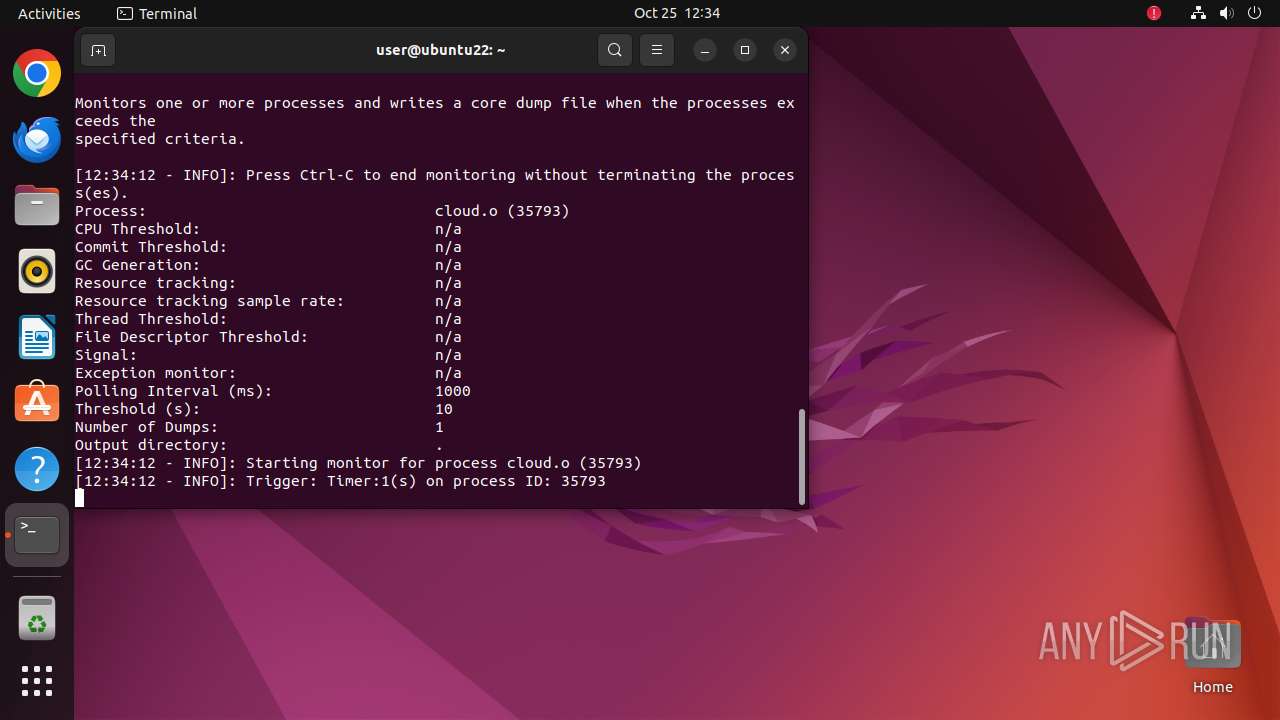Click the terminal title user@ubuntu22: ~
The image size is (1280, 720).
pyautogui.click(x=441, y=50)
